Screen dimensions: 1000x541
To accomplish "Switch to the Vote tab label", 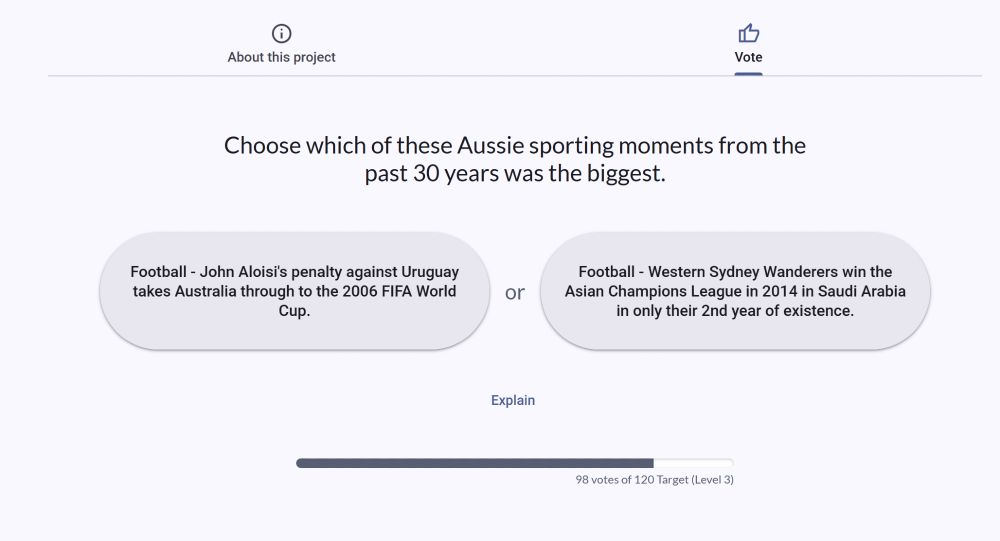I will (748, 57).
